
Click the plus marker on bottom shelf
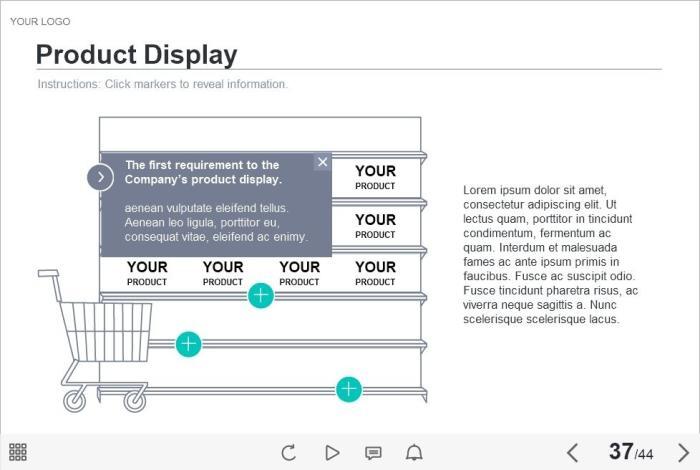click(x=349, y=389)
